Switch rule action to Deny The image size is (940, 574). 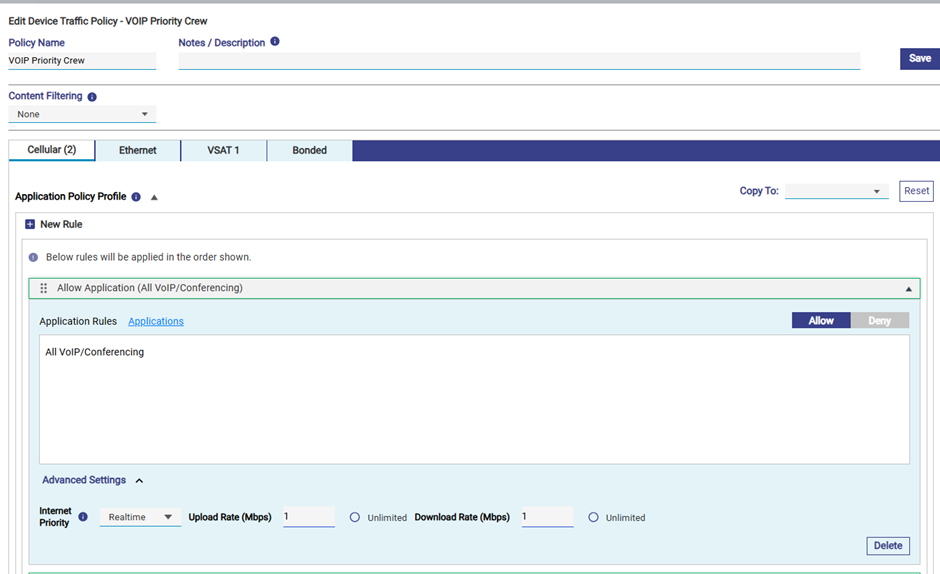click(879, 321)
